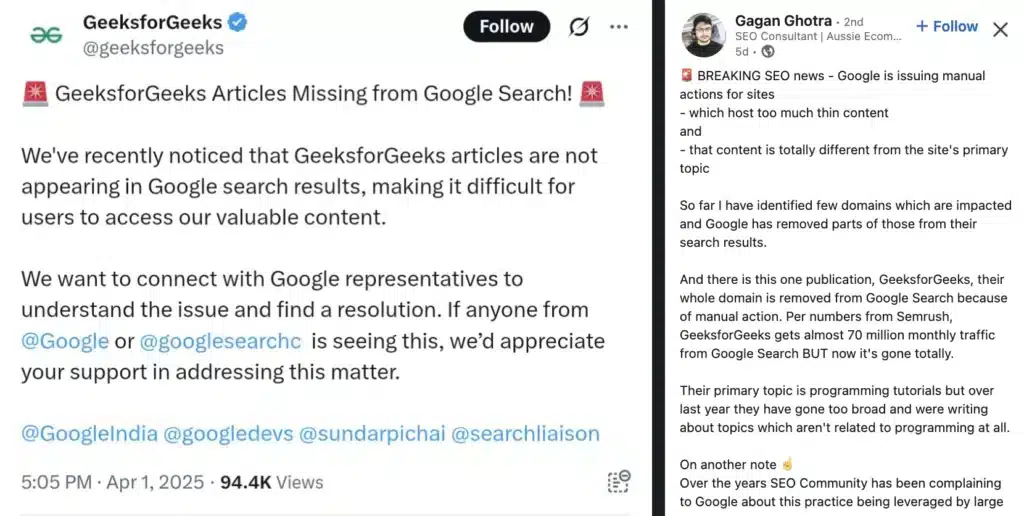
Task: Open the tweet's three-dot more menu
Action: [x=619, y=26]
